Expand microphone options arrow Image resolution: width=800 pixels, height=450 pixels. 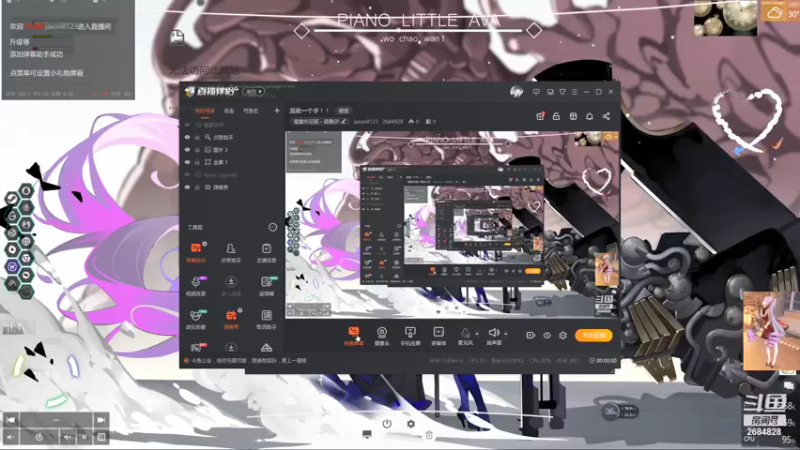point(477,334)
